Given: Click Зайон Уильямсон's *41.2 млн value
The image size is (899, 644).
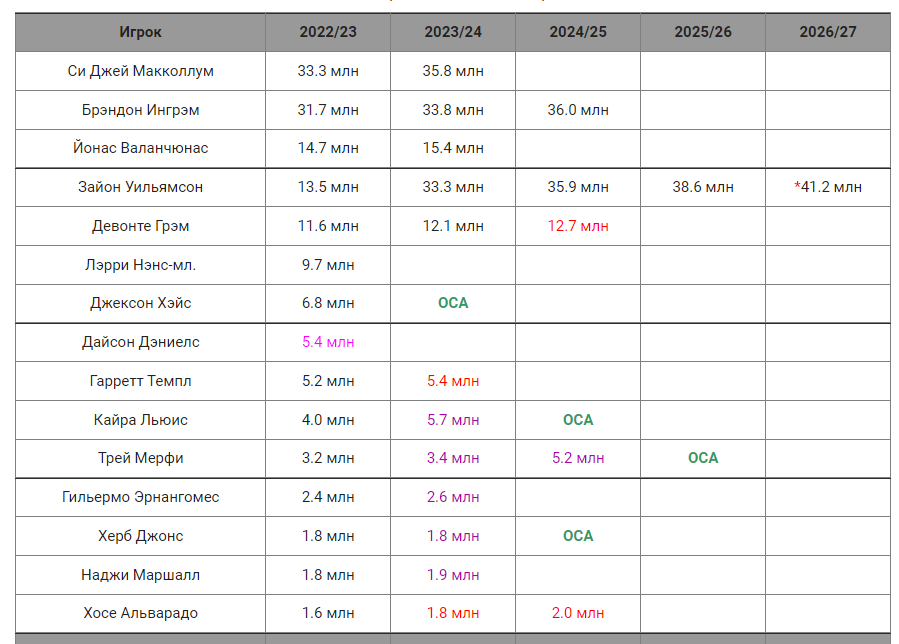Looking at the screenshot, I should pyautogui.click(x=827, y=187).
